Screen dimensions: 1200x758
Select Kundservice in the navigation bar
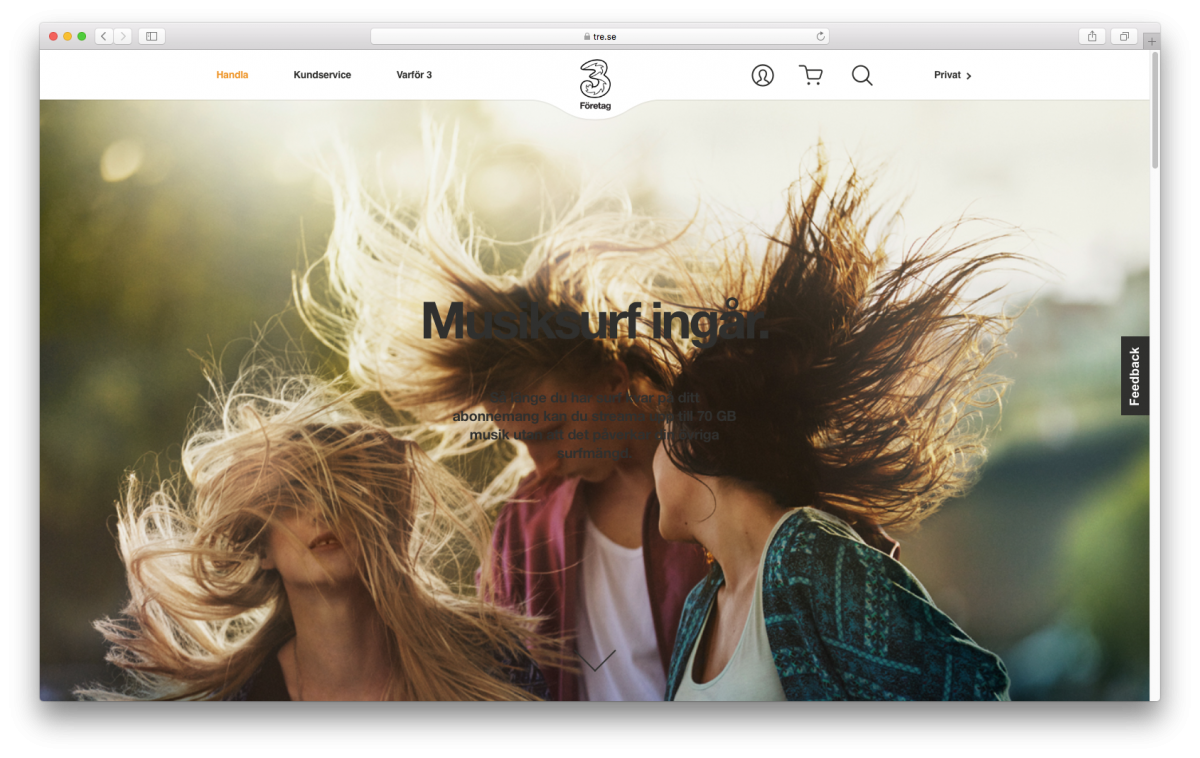pos(322,75)
